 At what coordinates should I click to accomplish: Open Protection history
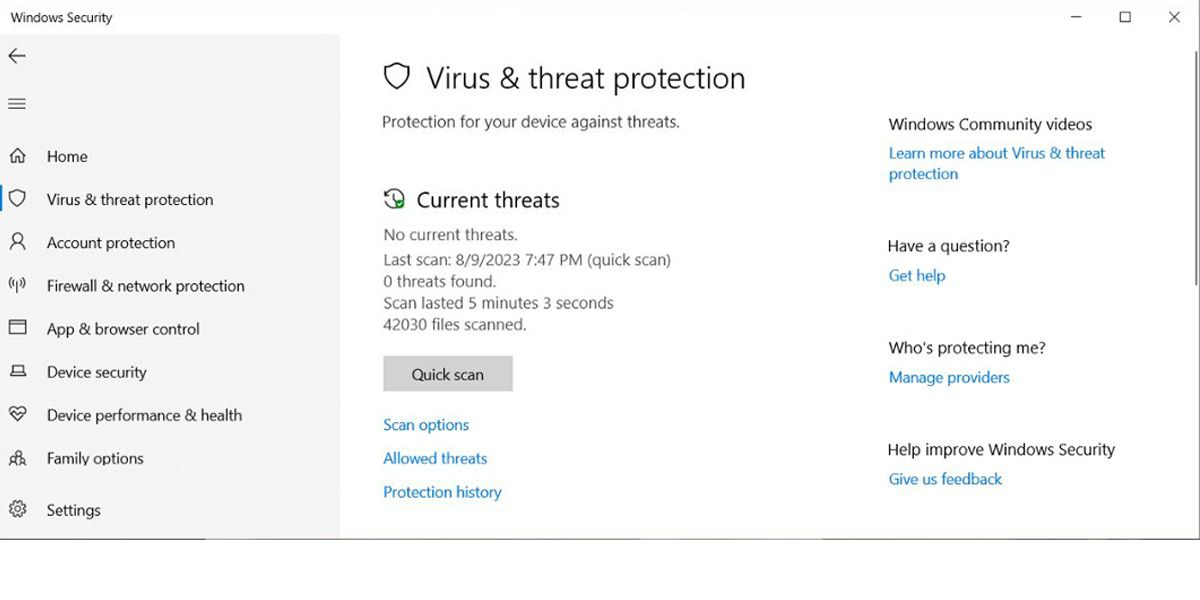click(x=442, y=492)
